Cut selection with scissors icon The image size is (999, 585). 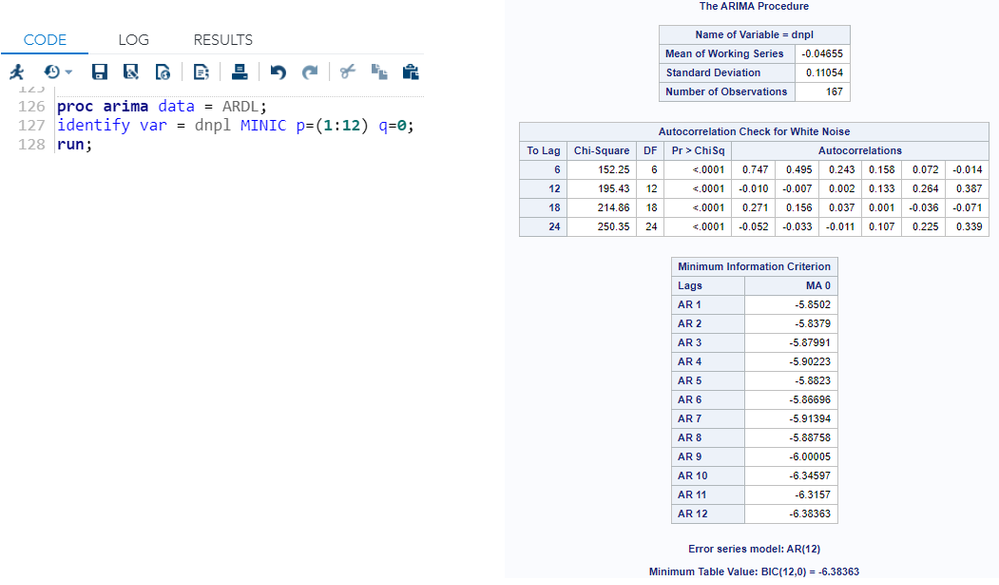click(x=347, y=71)
